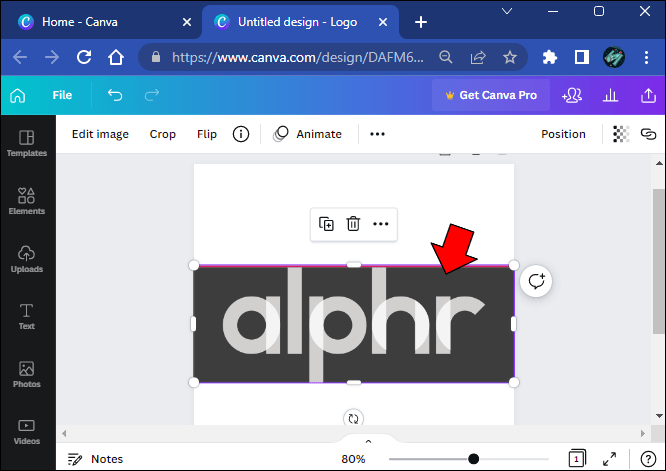Click the 80% zoom level value
Screen dimensions: 666x471
tap(353, 459)
